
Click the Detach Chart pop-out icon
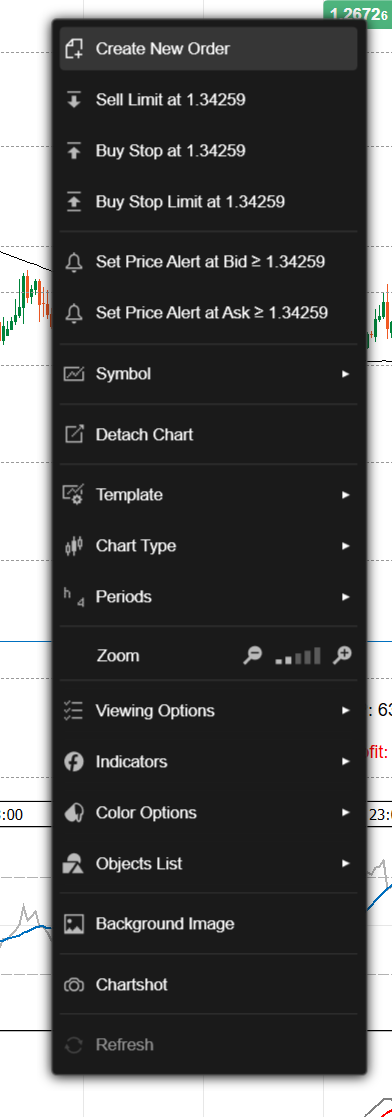(74, 435)
